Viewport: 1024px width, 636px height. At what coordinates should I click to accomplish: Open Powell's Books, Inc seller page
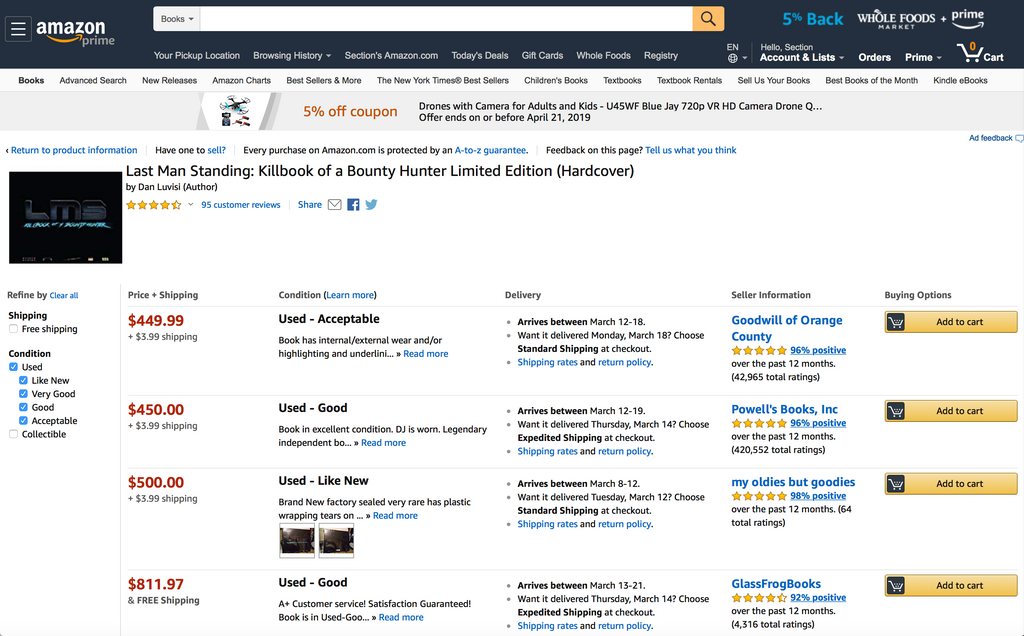784,409
